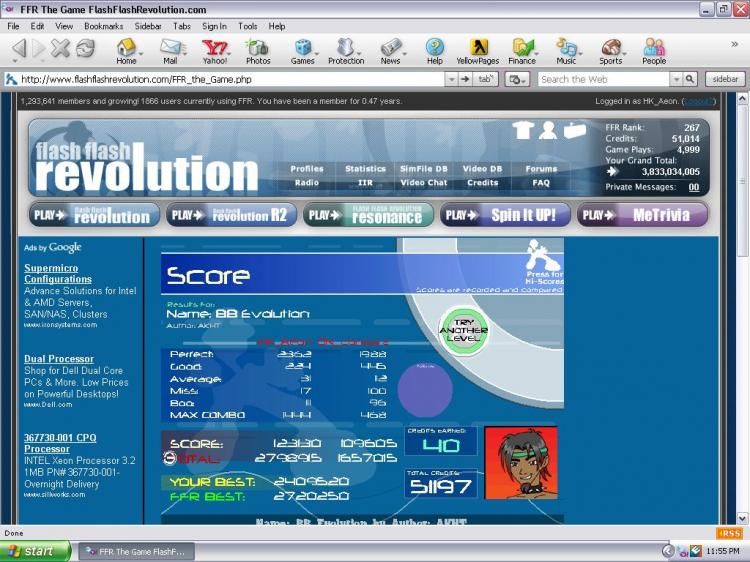Click the search magnifier button
The height and width of the screenshot is (562, 750).
[689, 79]
